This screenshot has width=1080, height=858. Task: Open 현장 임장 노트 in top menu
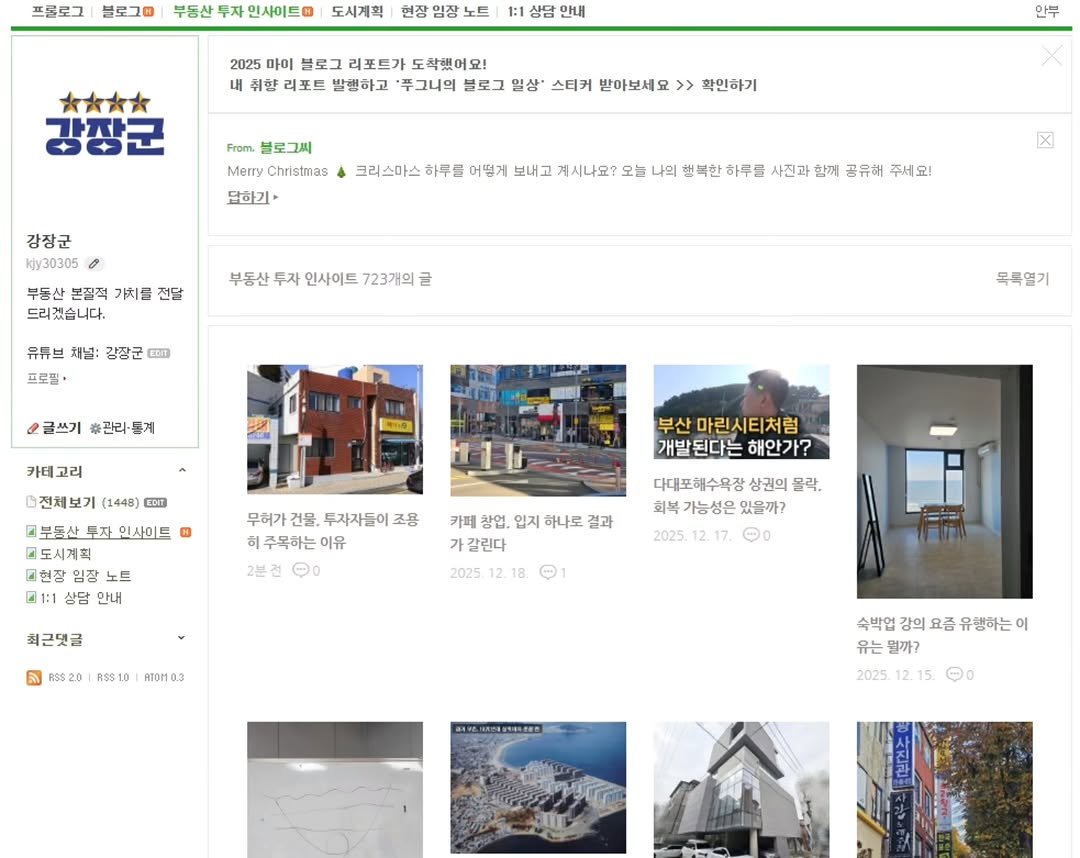[x=445, y=12]
